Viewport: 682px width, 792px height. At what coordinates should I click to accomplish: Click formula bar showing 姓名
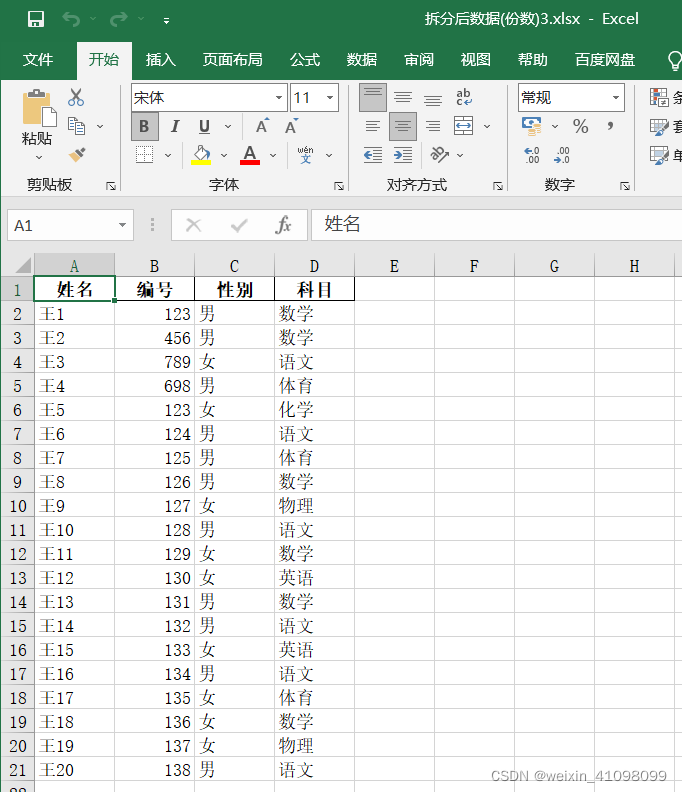point(496,225)
